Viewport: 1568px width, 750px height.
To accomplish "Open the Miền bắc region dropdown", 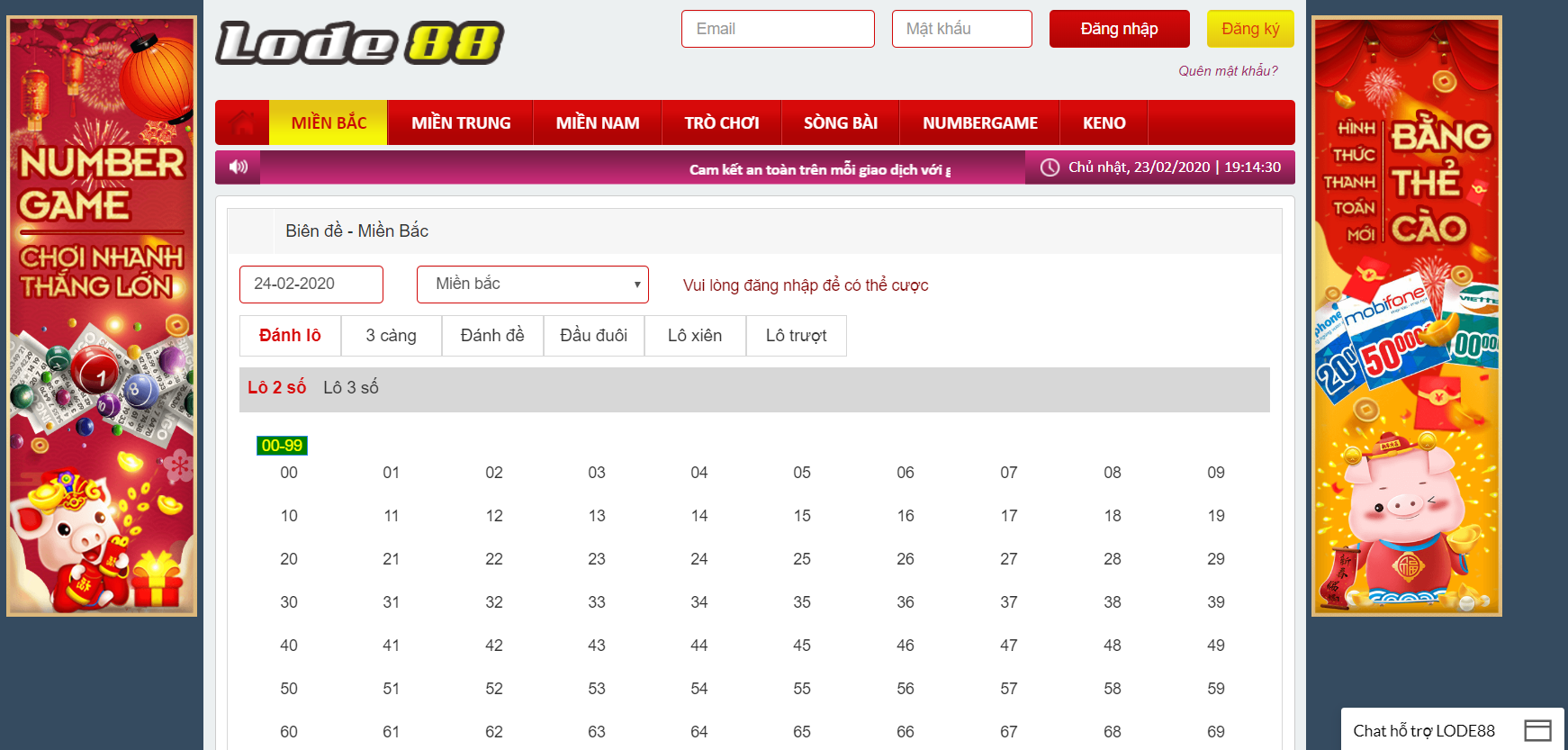I will (x=533, y=285).
